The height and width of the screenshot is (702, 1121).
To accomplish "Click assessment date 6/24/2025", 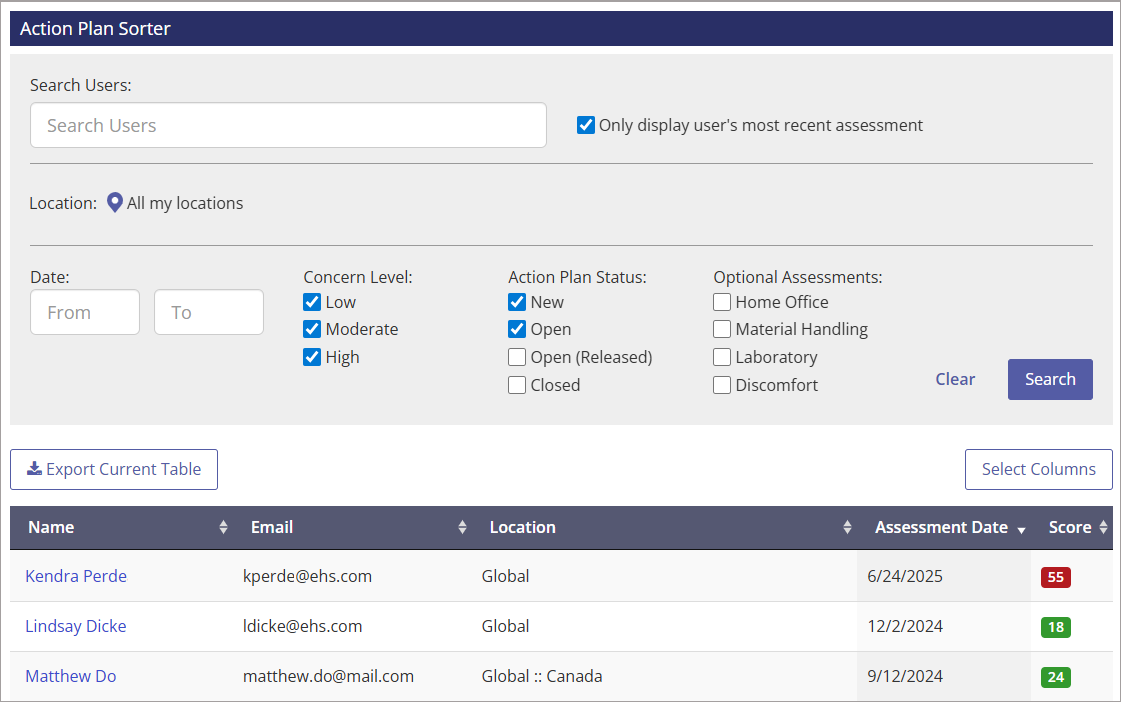I will [905, 576].
